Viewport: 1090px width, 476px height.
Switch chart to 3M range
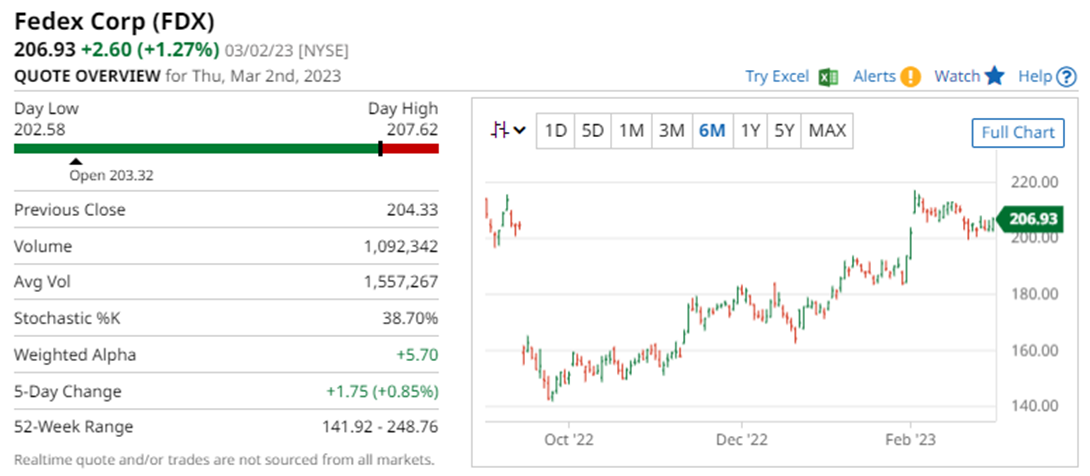pos(671,131)
